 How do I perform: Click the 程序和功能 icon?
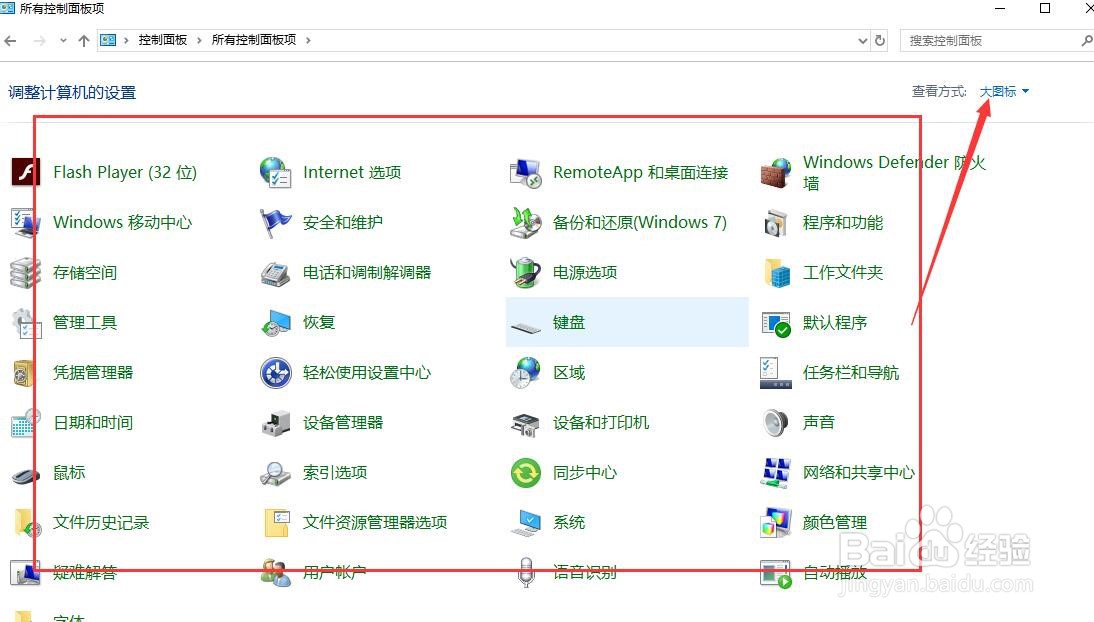[x=776, y=223]
